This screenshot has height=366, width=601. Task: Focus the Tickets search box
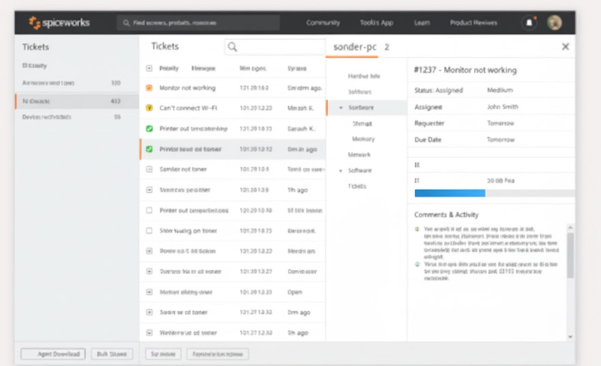(x=275, y=47)
